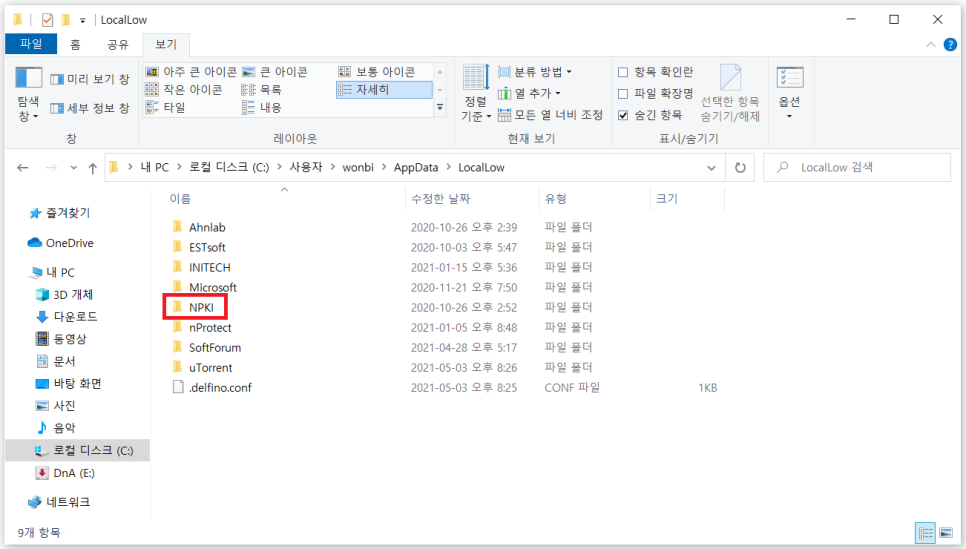Click 선택한 항목 숨기기/해제 button

[730, 94]
